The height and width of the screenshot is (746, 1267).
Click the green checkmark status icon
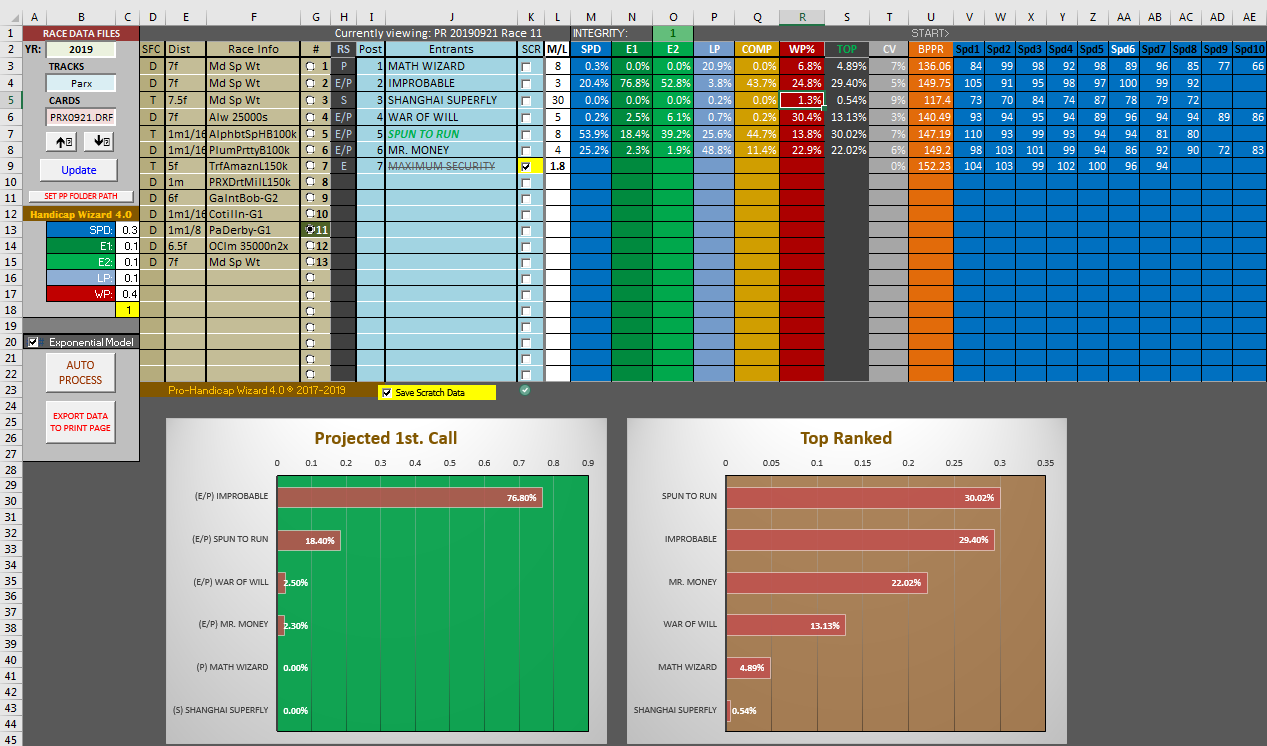click(526, 390)
